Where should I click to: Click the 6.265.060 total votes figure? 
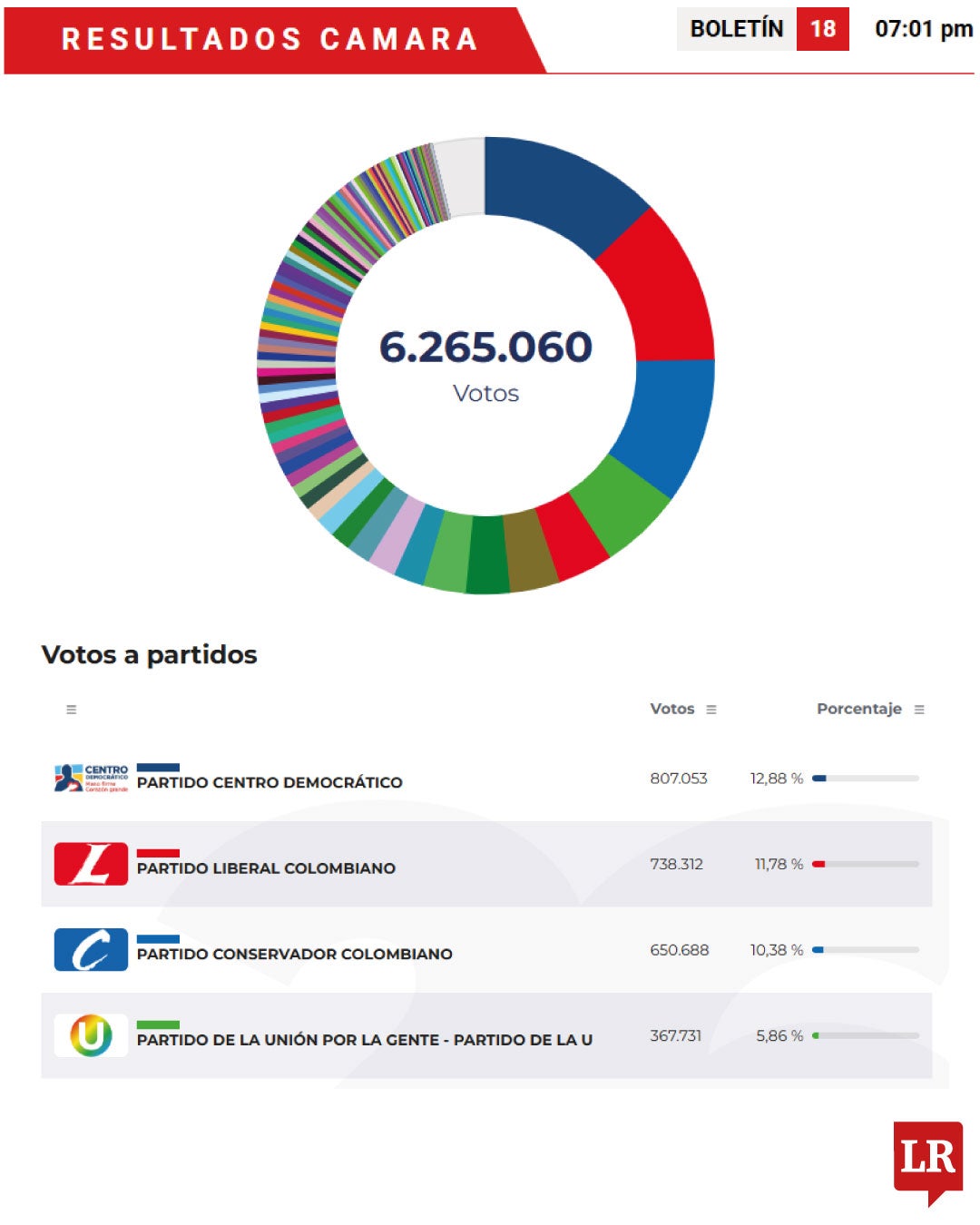(x=485, y=347)
